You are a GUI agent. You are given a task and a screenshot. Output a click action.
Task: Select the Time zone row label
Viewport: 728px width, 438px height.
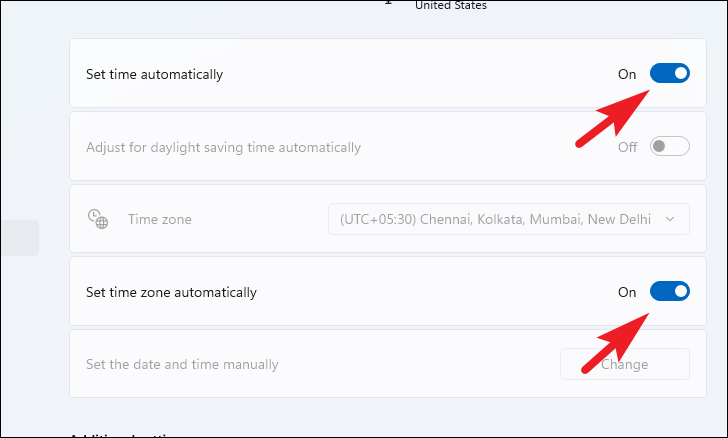coord(159,219)
